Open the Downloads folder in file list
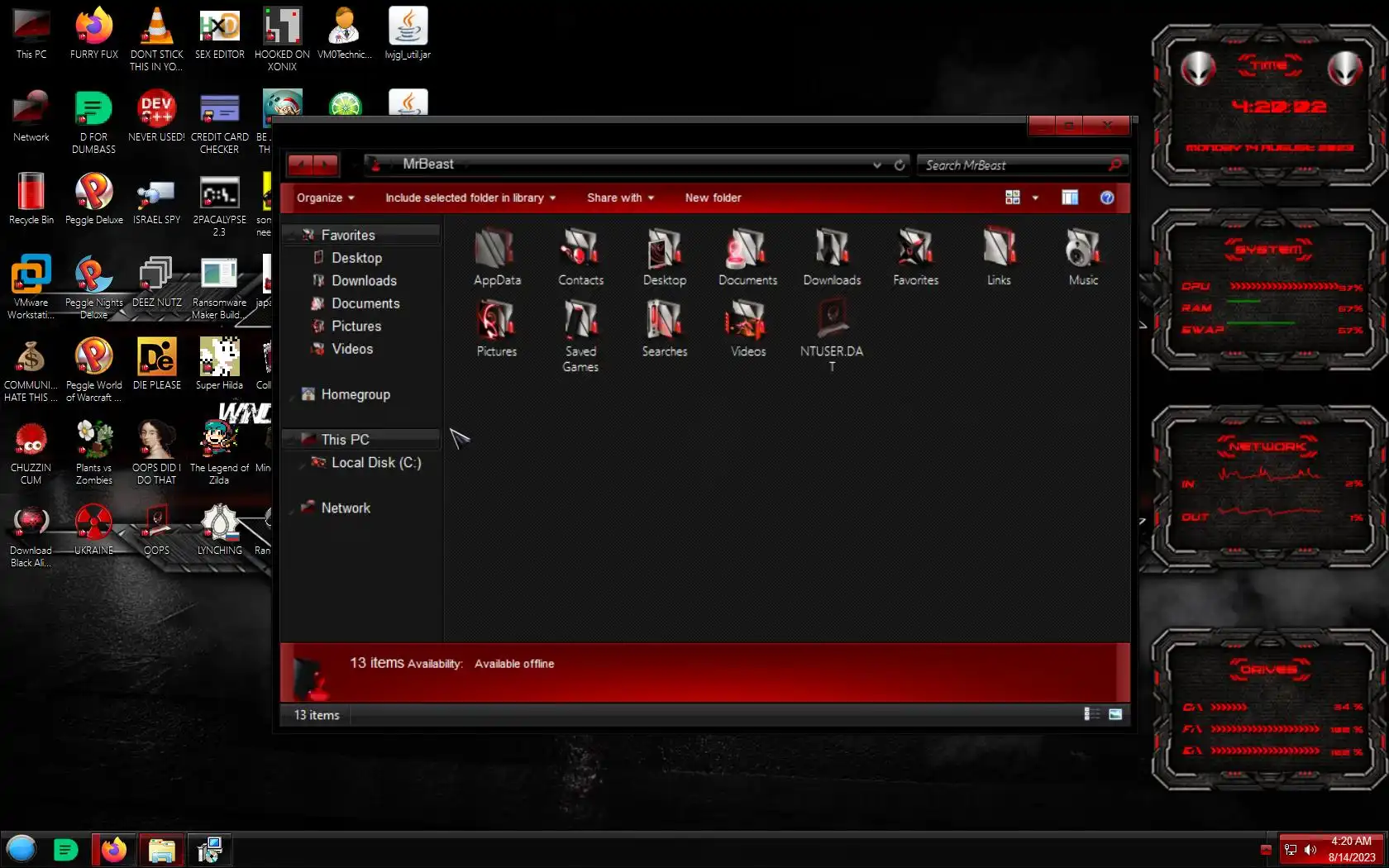 [832, 257]
